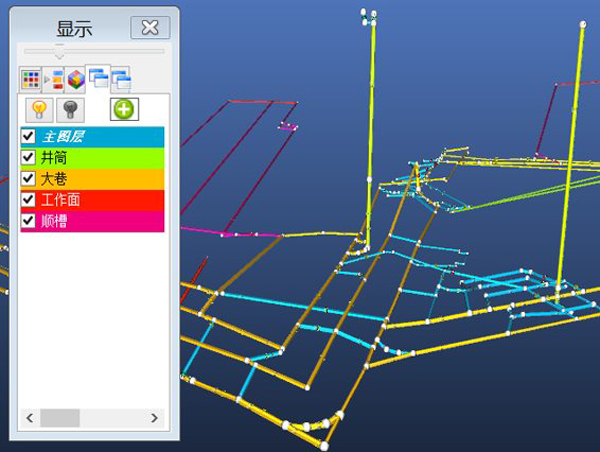Open the last stacked windows tab
Viewport: 600px width, 452px height.
(x=121, y=79)
